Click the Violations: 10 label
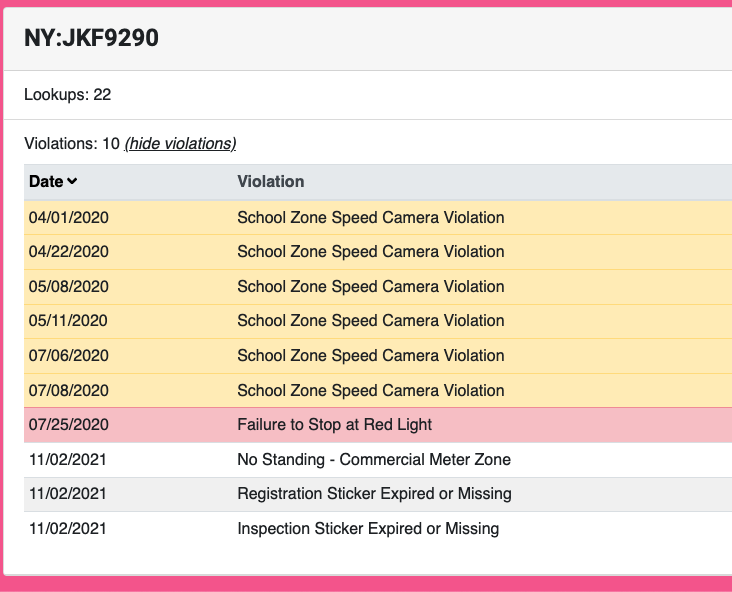This screenshot has height=592, width=732. (72, 143)
